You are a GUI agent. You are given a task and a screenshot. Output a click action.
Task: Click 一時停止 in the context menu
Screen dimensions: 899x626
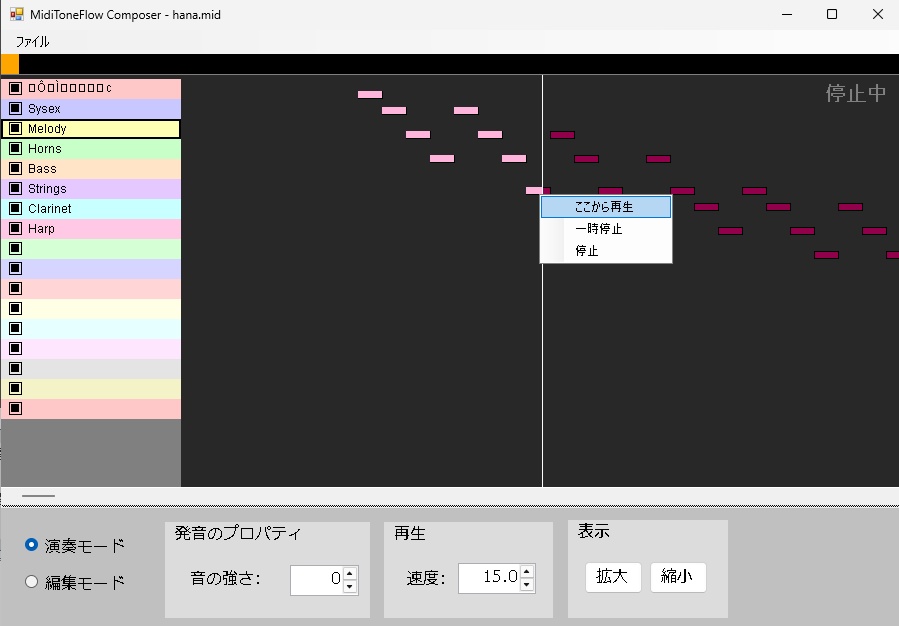pos(604,229)
